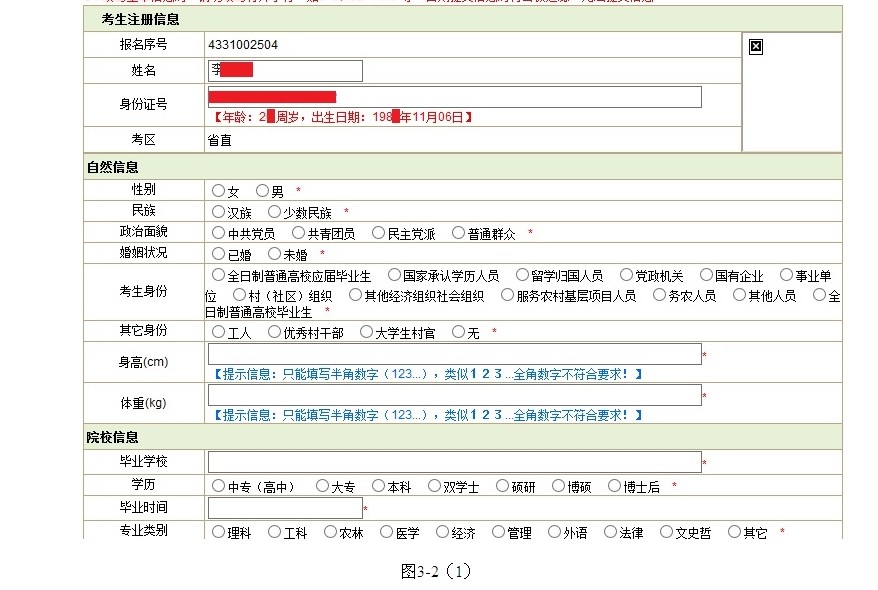Choose 经济 major category
The width and height of the screenshot is (878, 590).
442,532
